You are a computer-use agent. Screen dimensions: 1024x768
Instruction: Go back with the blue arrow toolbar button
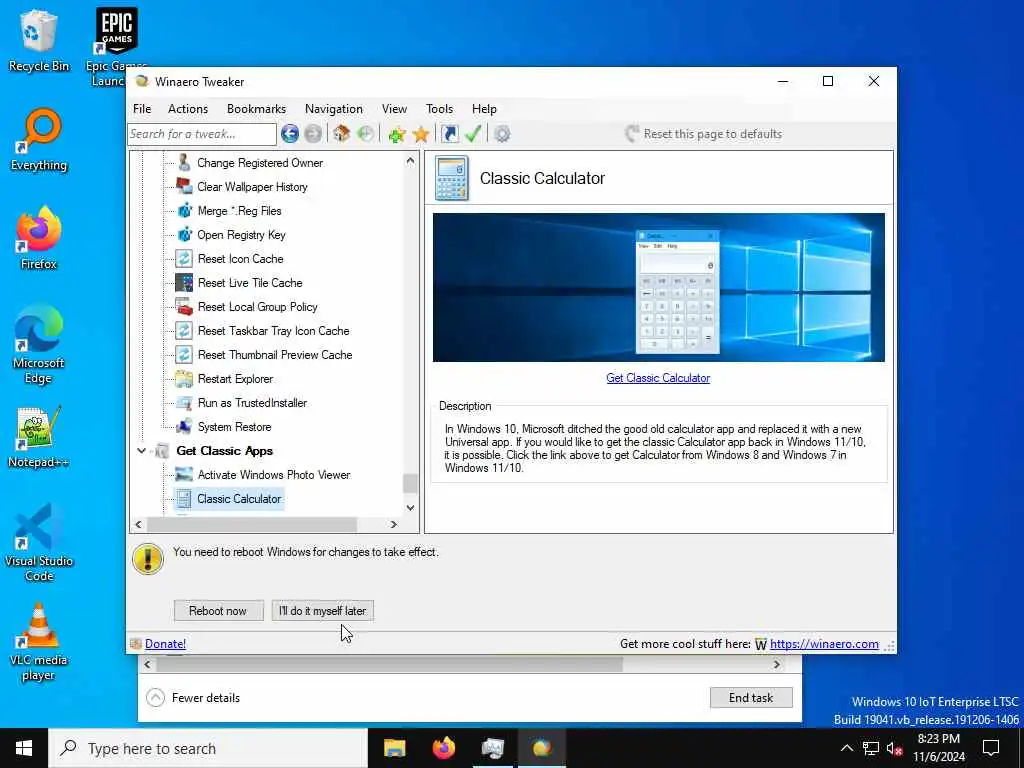290,134
